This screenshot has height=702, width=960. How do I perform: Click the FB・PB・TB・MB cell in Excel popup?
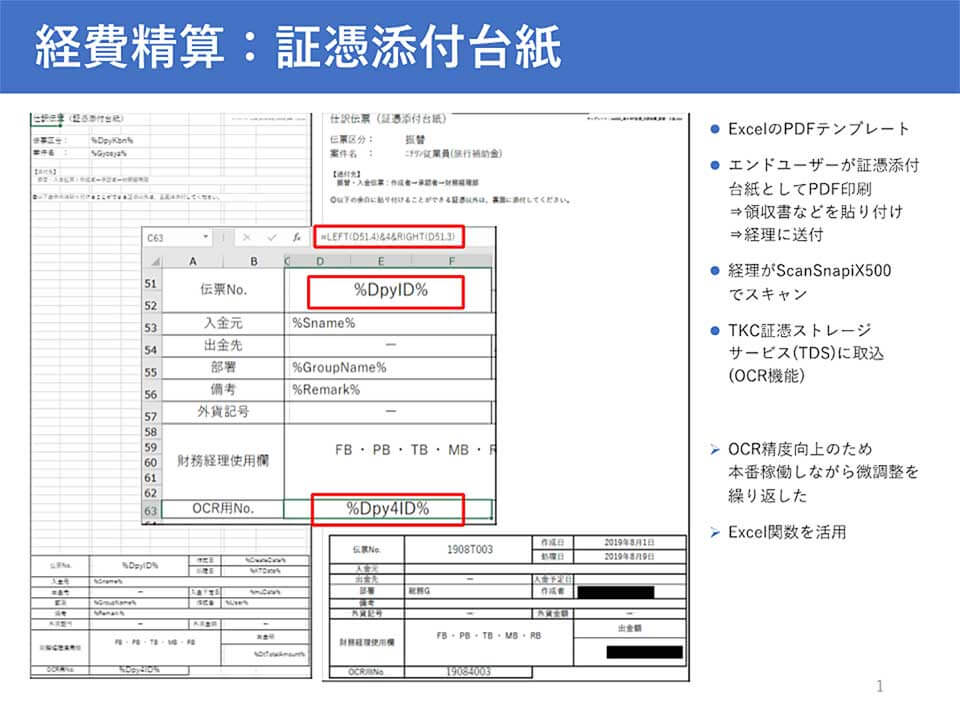point(389,460)
